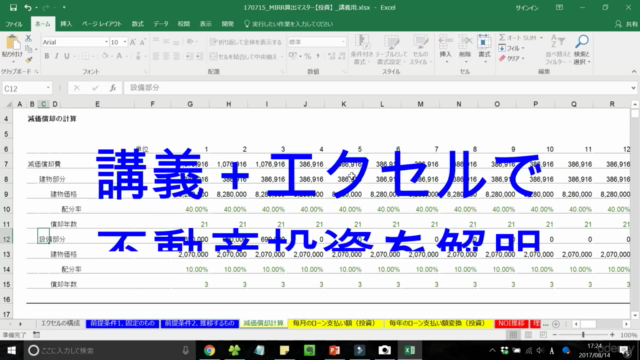Image resolution: width=640 pixels, height=360 pixels.
Task: Click the Increase Font Size icon
Action: coord(133,42)
